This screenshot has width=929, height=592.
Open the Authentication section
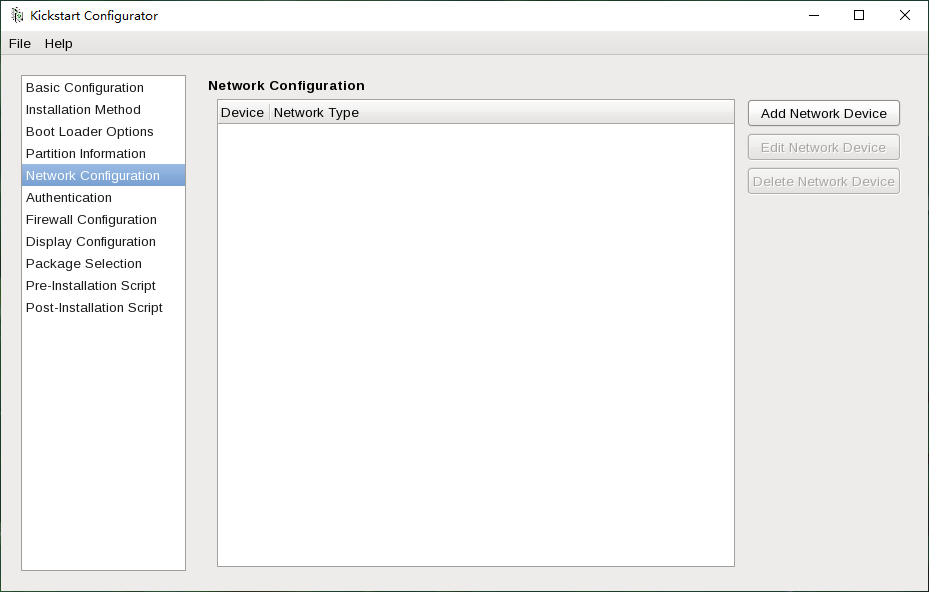click(103, 197)
